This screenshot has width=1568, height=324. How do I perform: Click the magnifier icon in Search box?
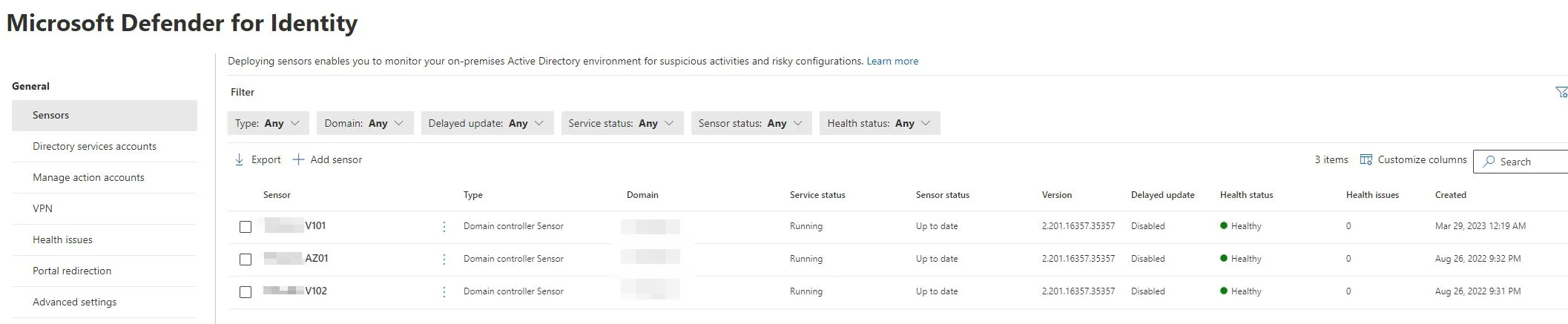click(x=1488, y=162)
